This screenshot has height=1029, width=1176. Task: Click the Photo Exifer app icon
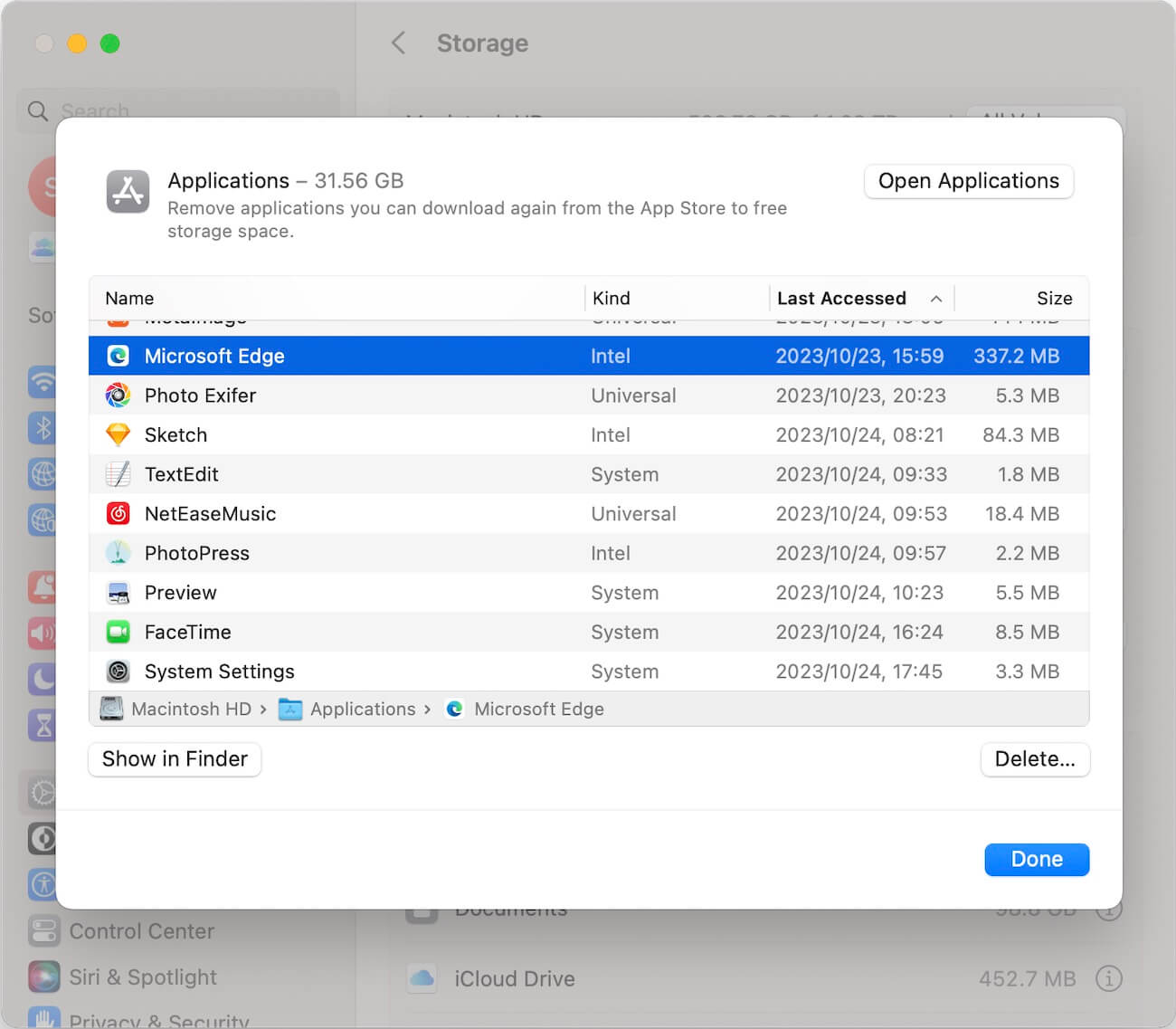[119, 395]
